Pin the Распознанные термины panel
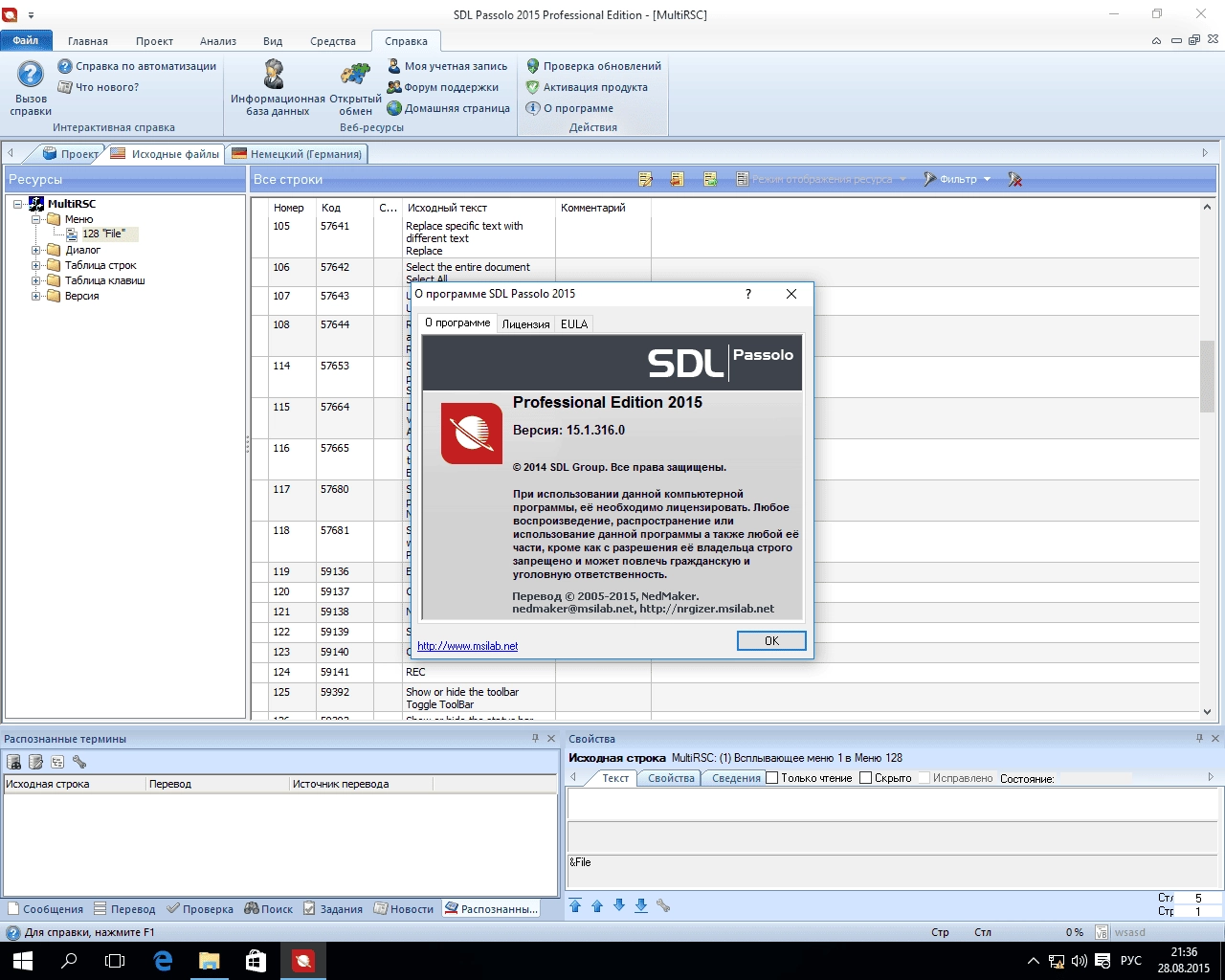Image resolution: width=1225 pixels, height=980 pixels. 535,738
